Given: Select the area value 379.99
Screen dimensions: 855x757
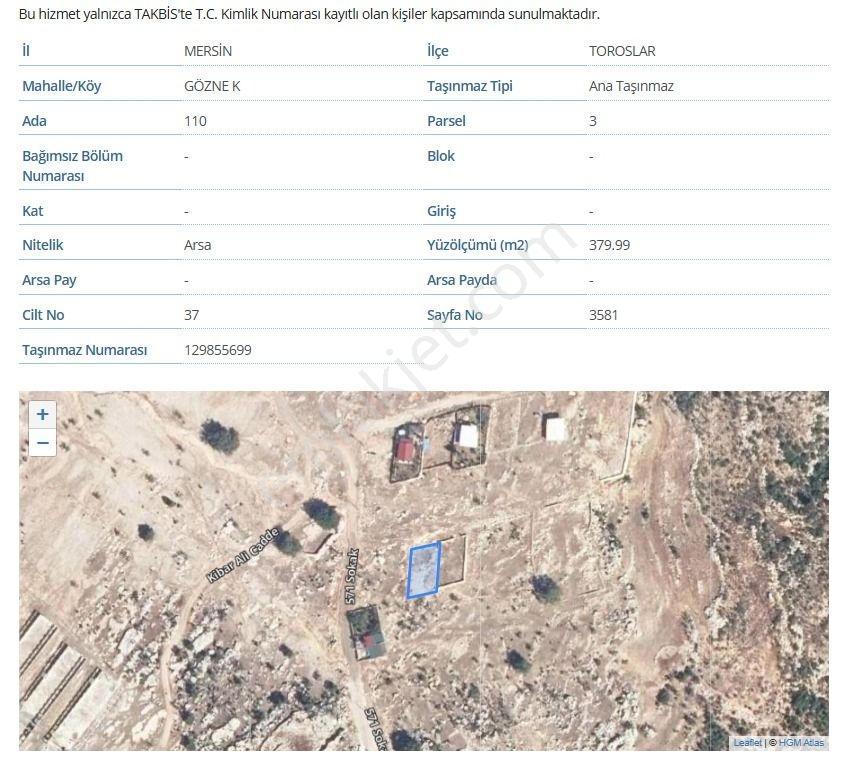Looking at the screenshot, I should click(x=609, y=245).
